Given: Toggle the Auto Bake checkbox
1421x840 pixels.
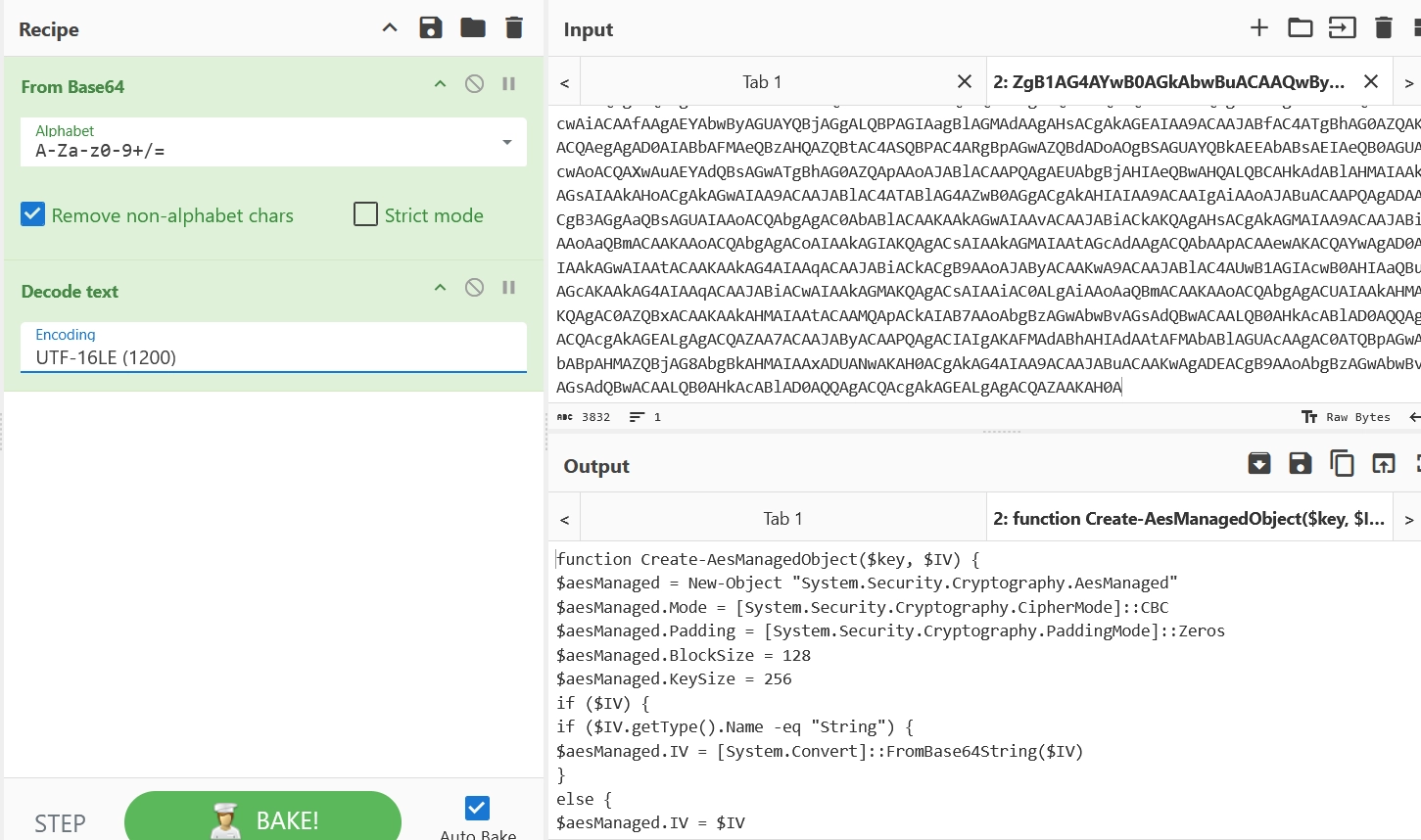Looking at the screenshot, I should click(x=477, y=808).
